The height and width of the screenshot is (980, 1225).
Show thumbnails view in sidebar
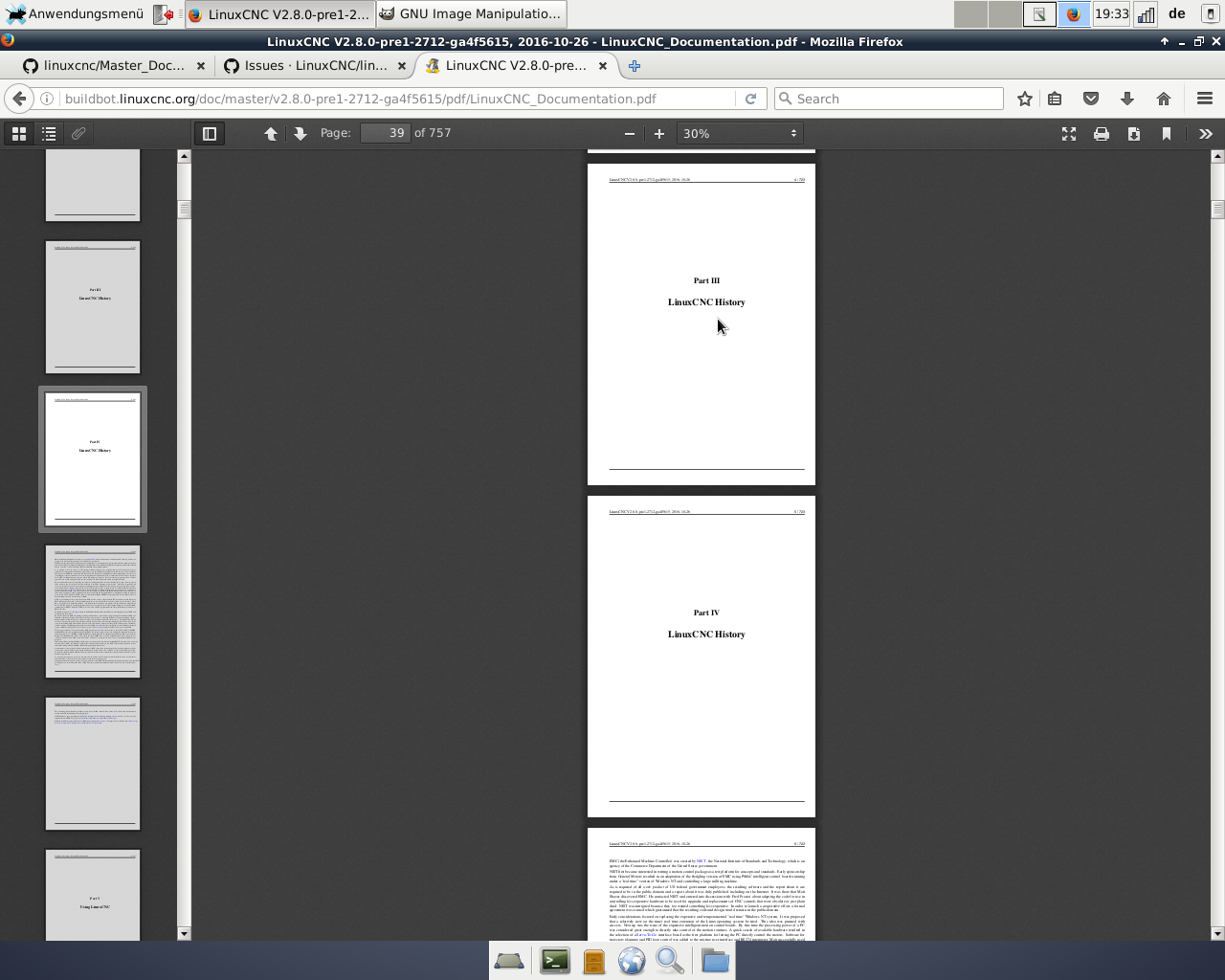[x=19, y=134]
